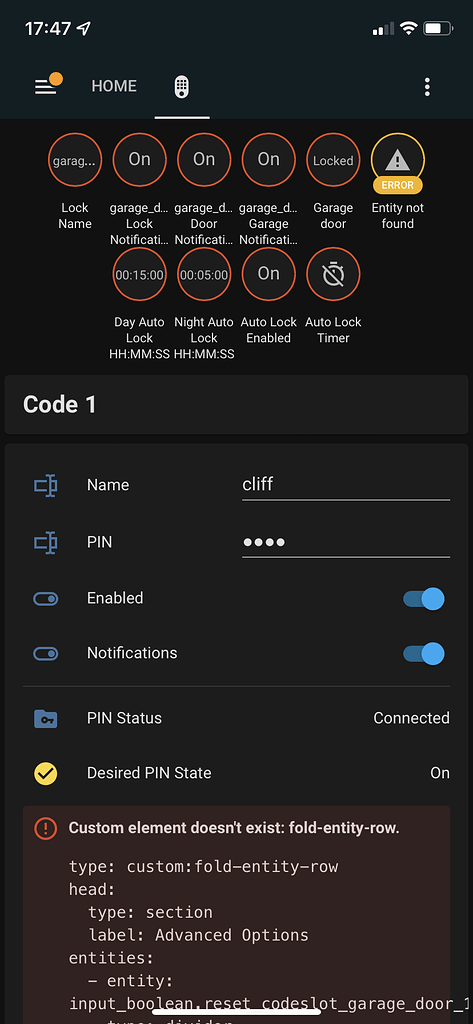The height and width of the screenshot is (1024, 473).
Task: Turn off the Notifications toggle
Action: point(424,653)
